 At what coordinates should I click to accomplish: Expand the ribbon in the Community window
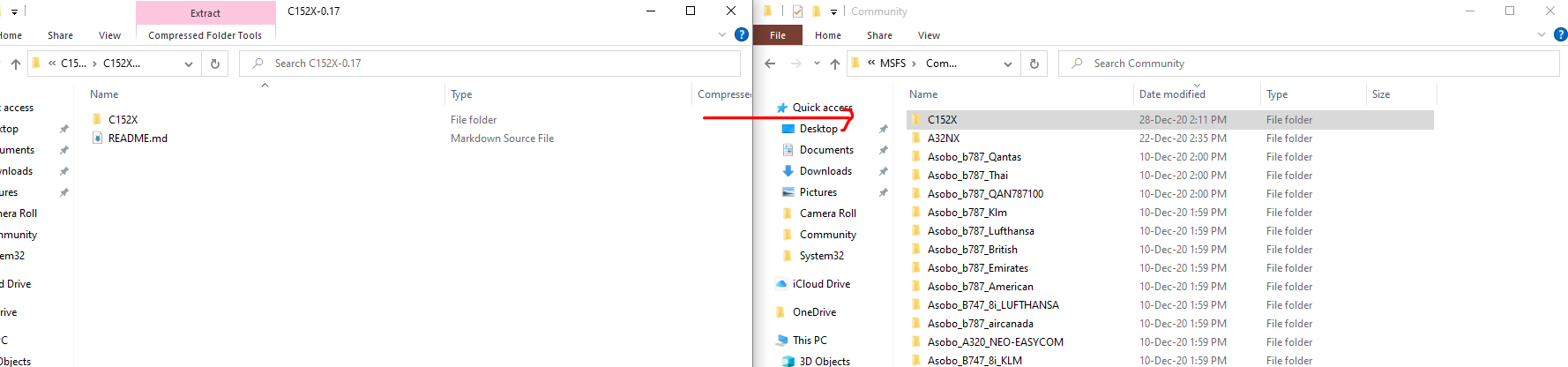(x=1542, y=35)
